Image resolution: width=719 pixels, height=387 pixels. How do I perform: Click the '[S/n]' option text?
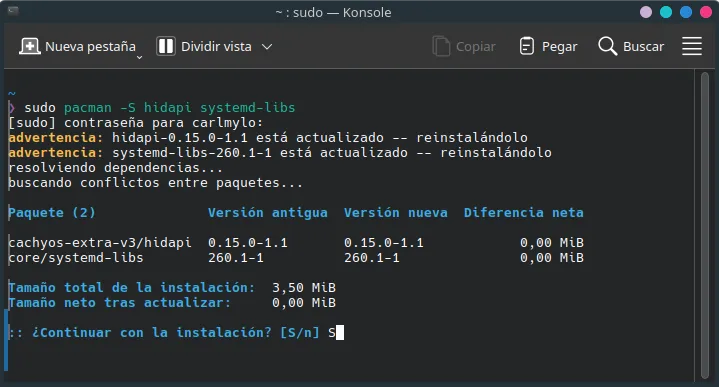coord(299,332)
